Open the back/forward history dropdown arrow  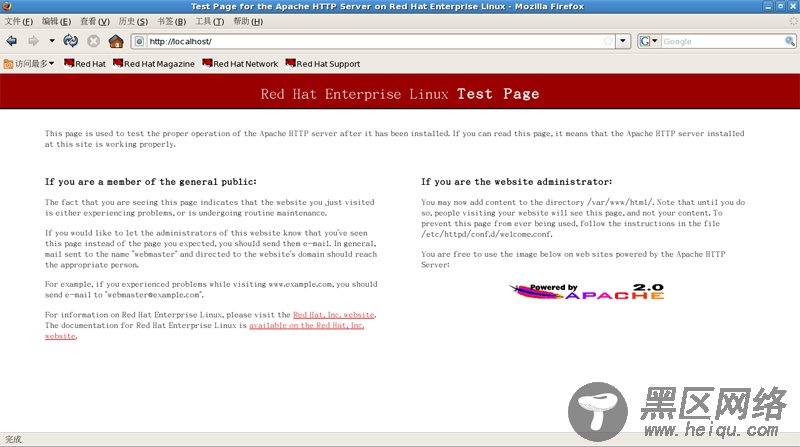coord(52,41)
